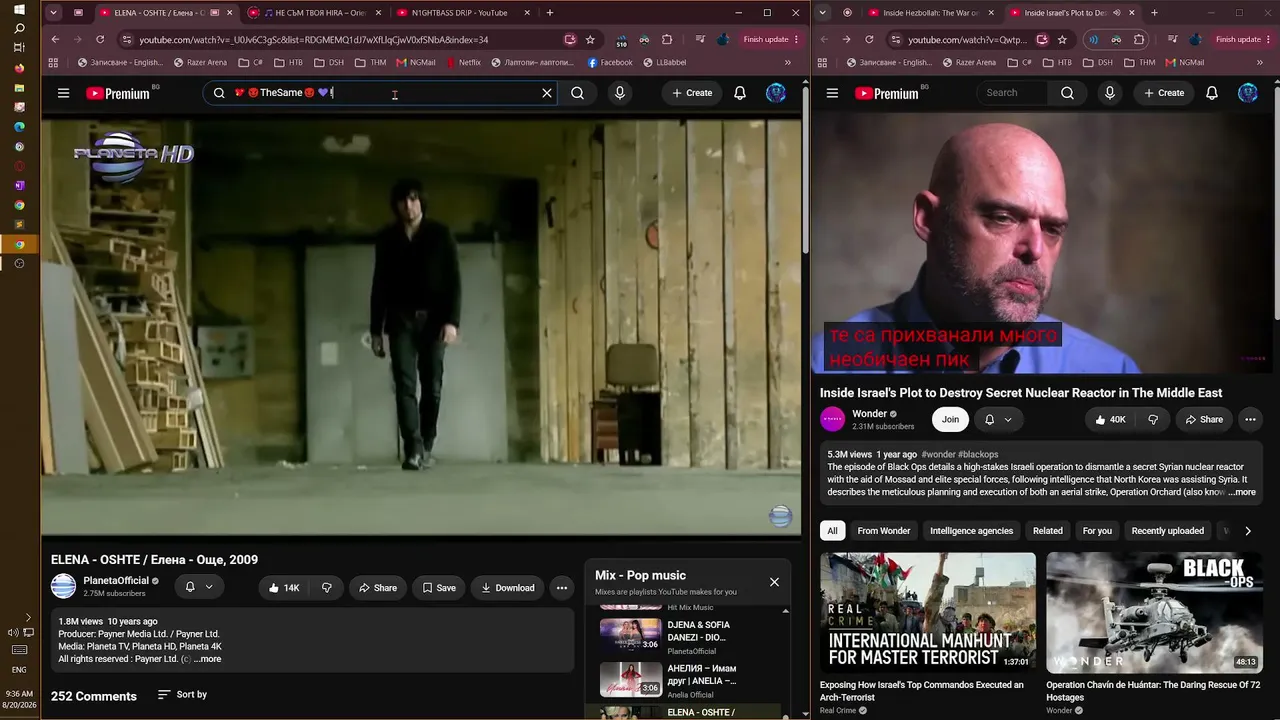Submit search with magnifier button, left window
1280x720 pixels.
(x=577, y=93)
